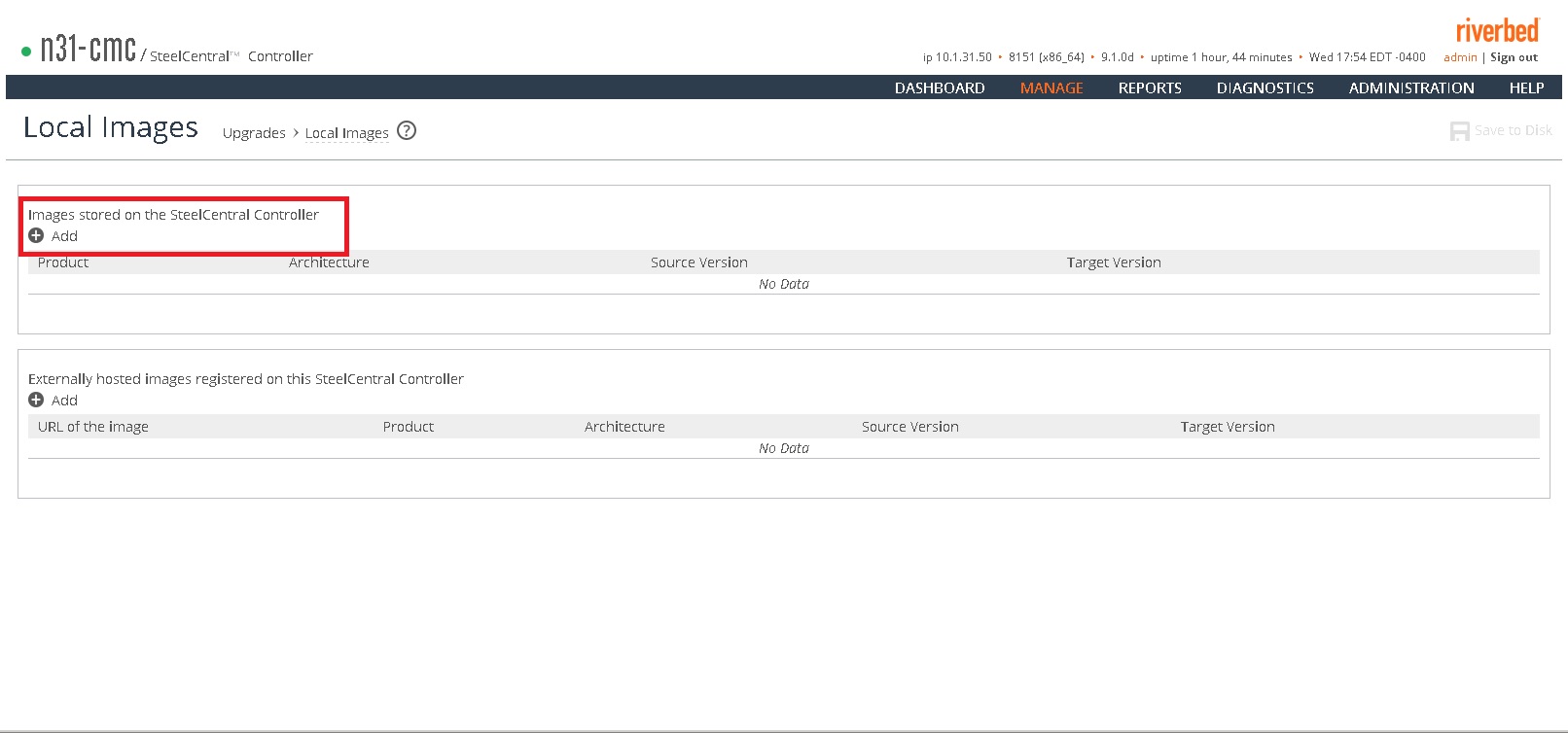Click the admin user link
Image resolution: width=1568 pixels, height=733 pixels.
(1459, 57)
